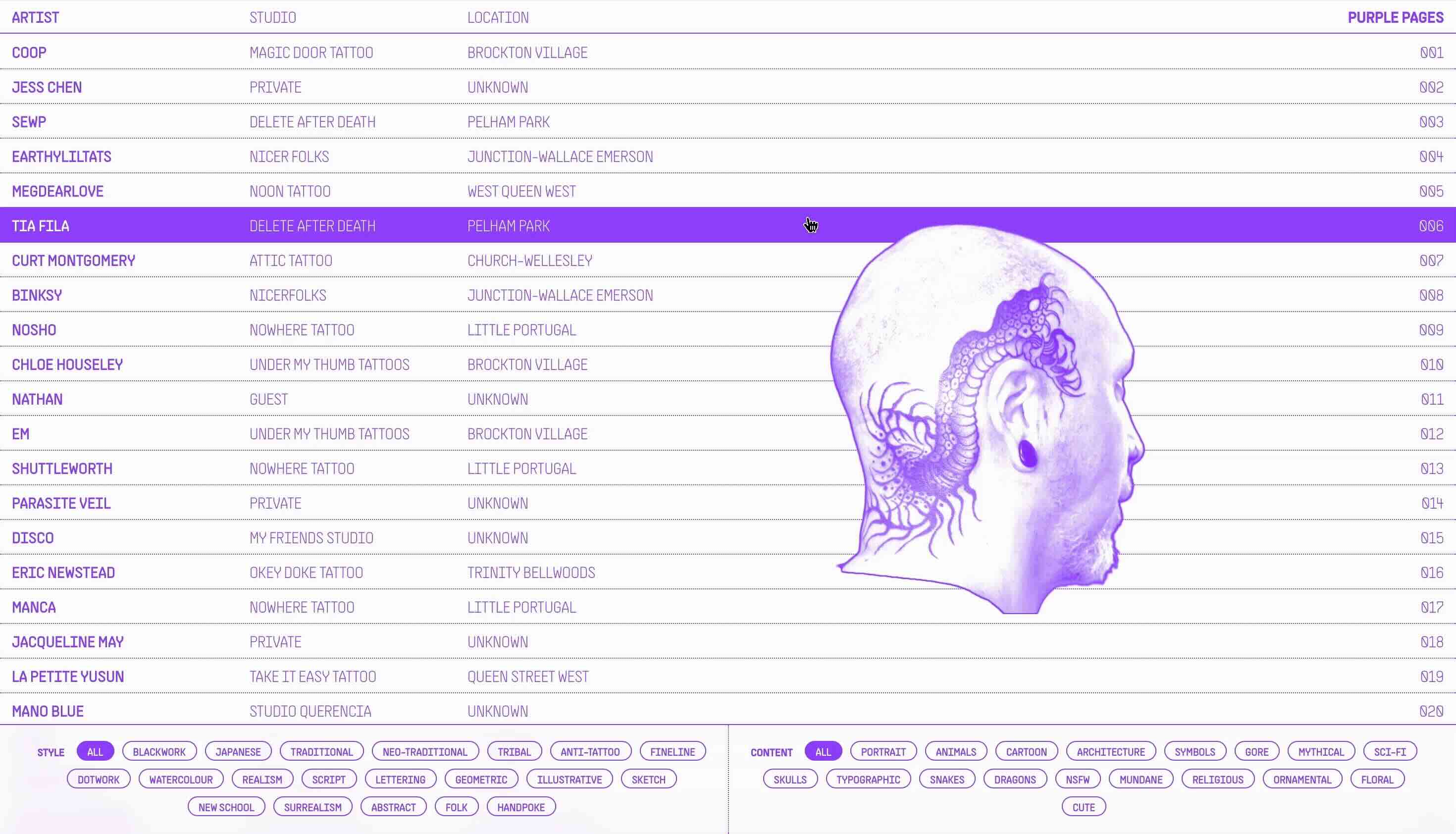Toggle the Handpoke style filter
Screen dimensions: 1456x834
click(x=521, y=807)
